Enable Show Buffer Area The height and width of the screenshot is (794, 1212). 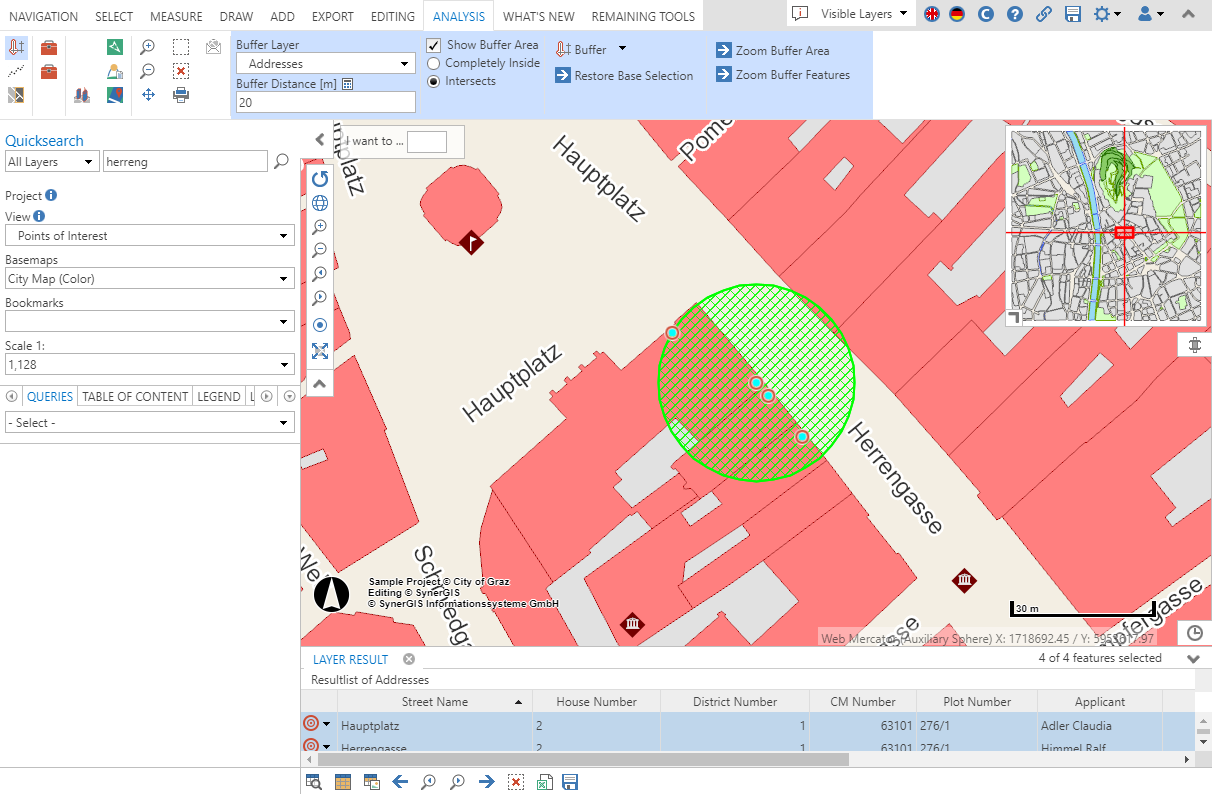coord(434,45)
